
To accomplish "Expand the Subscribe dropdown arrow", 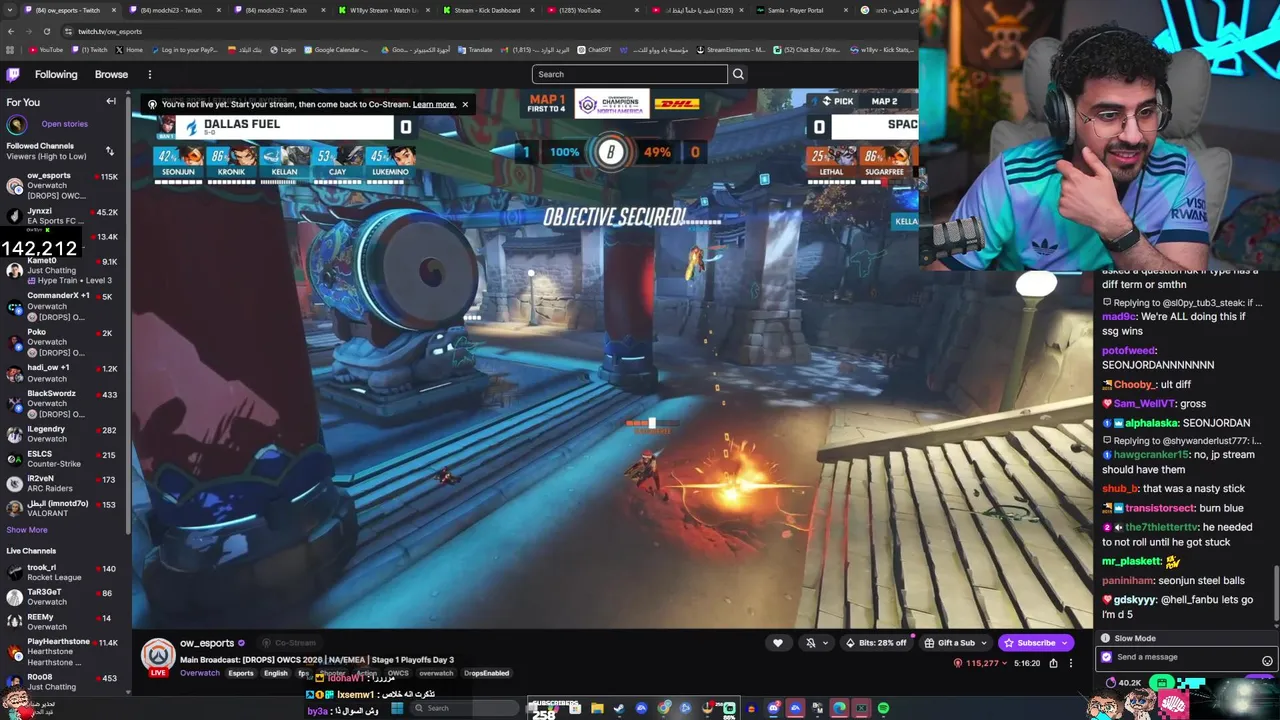I will click(x=1067, y=643).
